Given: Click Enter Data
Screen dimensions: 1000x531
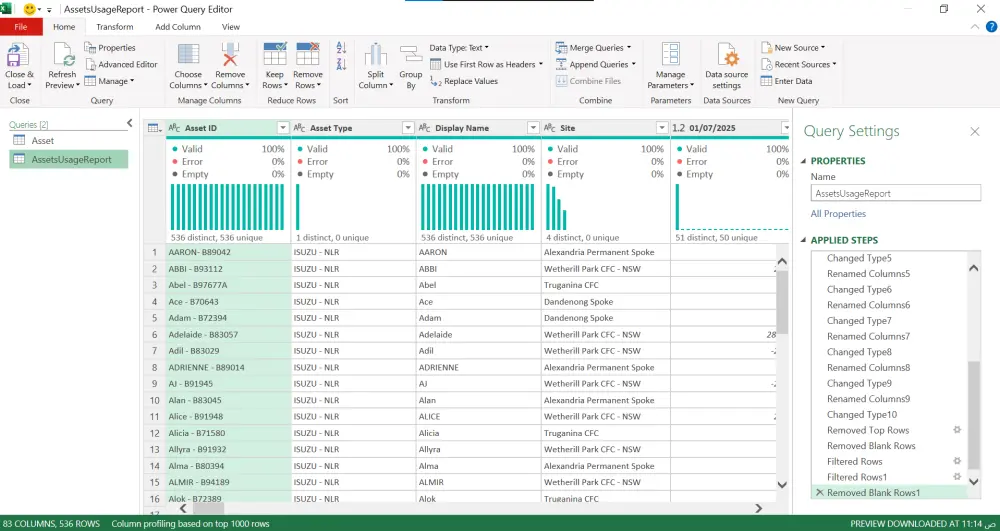Looking at the screenshot, I should [x=786, y=81].
